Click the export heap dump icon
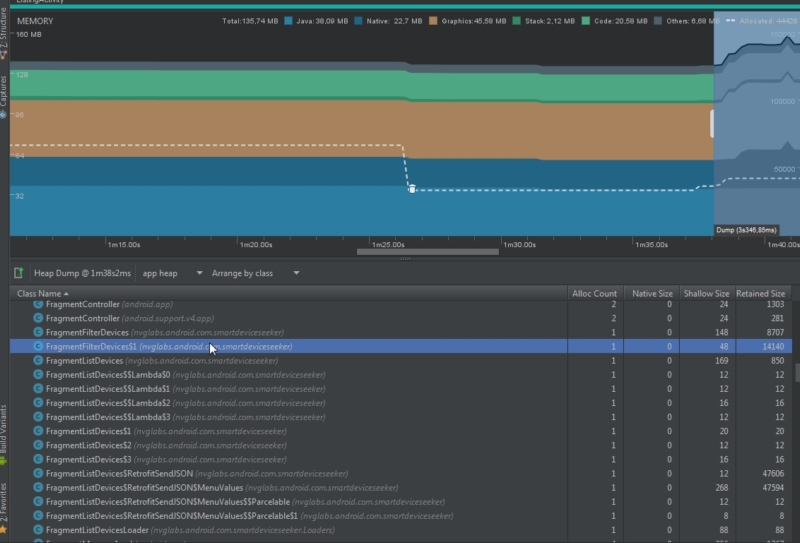800x543 pixels. tap(19, 273)
